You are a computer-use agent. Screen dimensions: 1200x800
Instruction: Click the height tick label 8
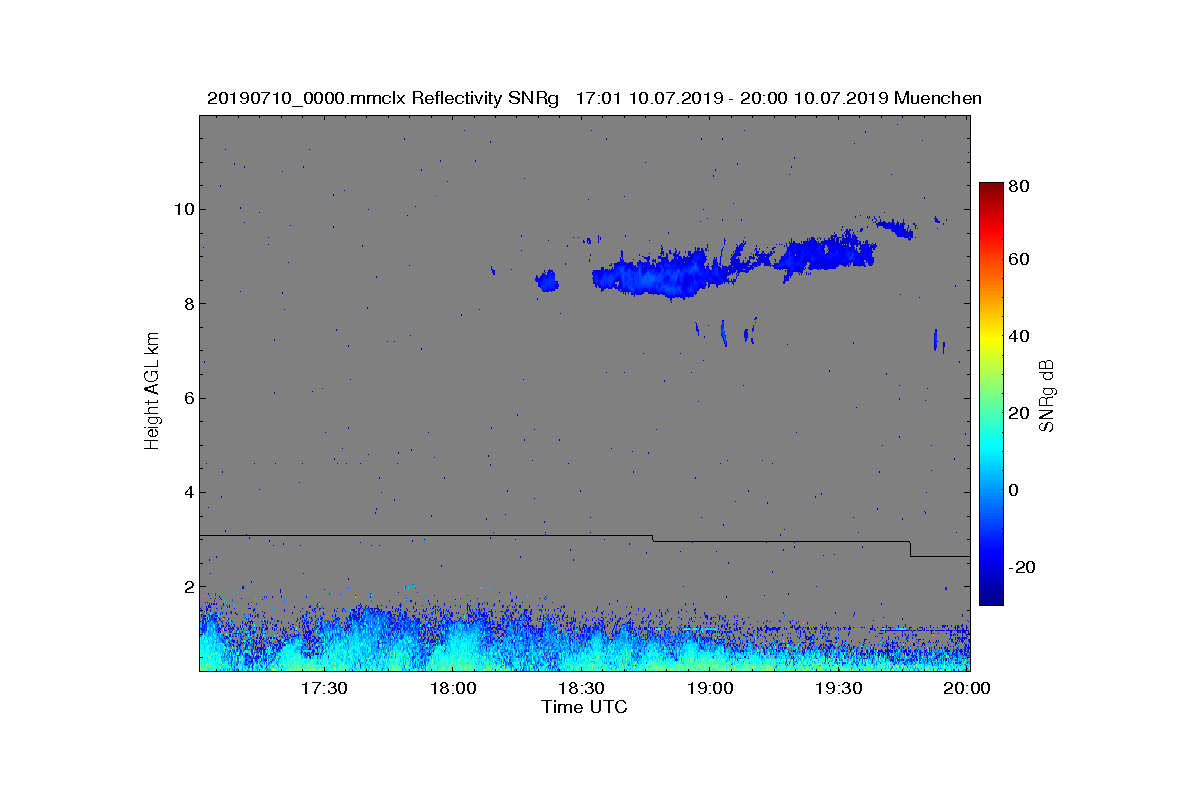pos(187,303)
